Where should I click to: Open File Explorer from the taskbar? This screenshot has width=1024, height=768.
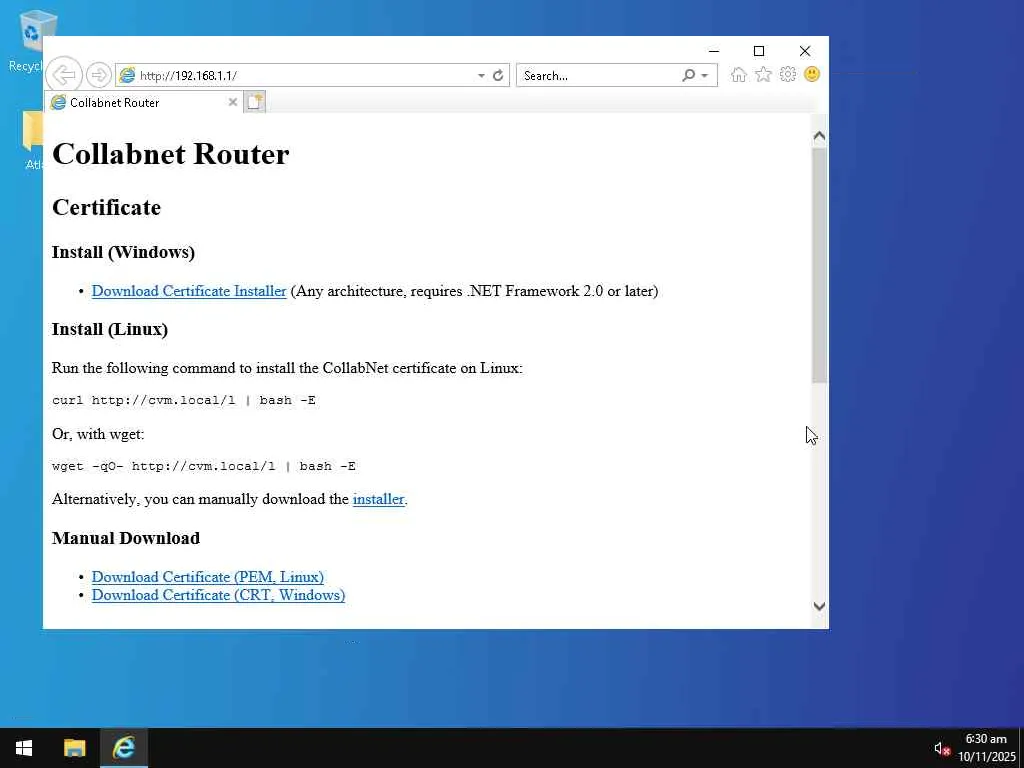pyautogui.click(x=74, y=748)
